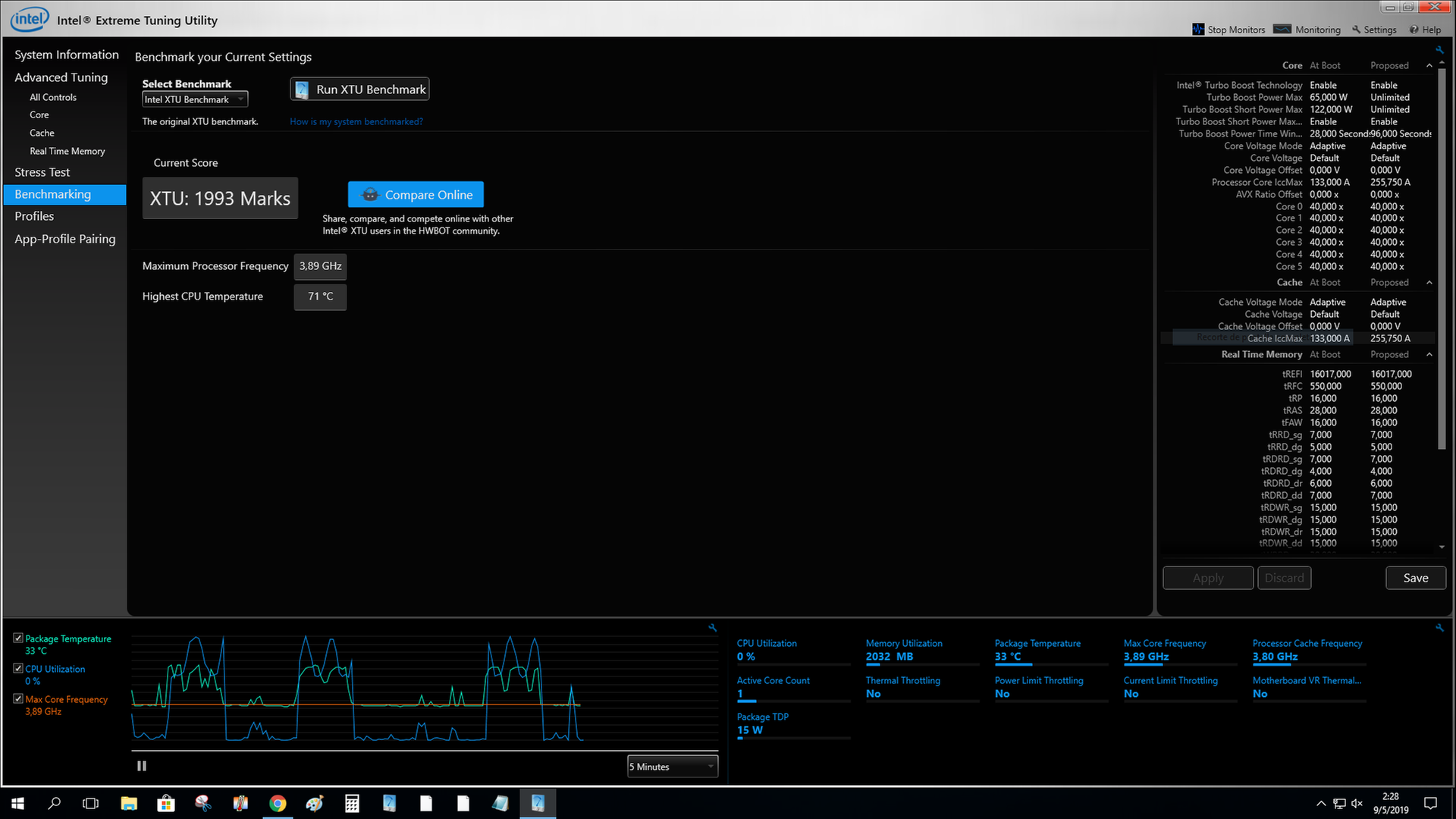
Task: Click the Stop Monitors icon
Action: point(1198,30)
